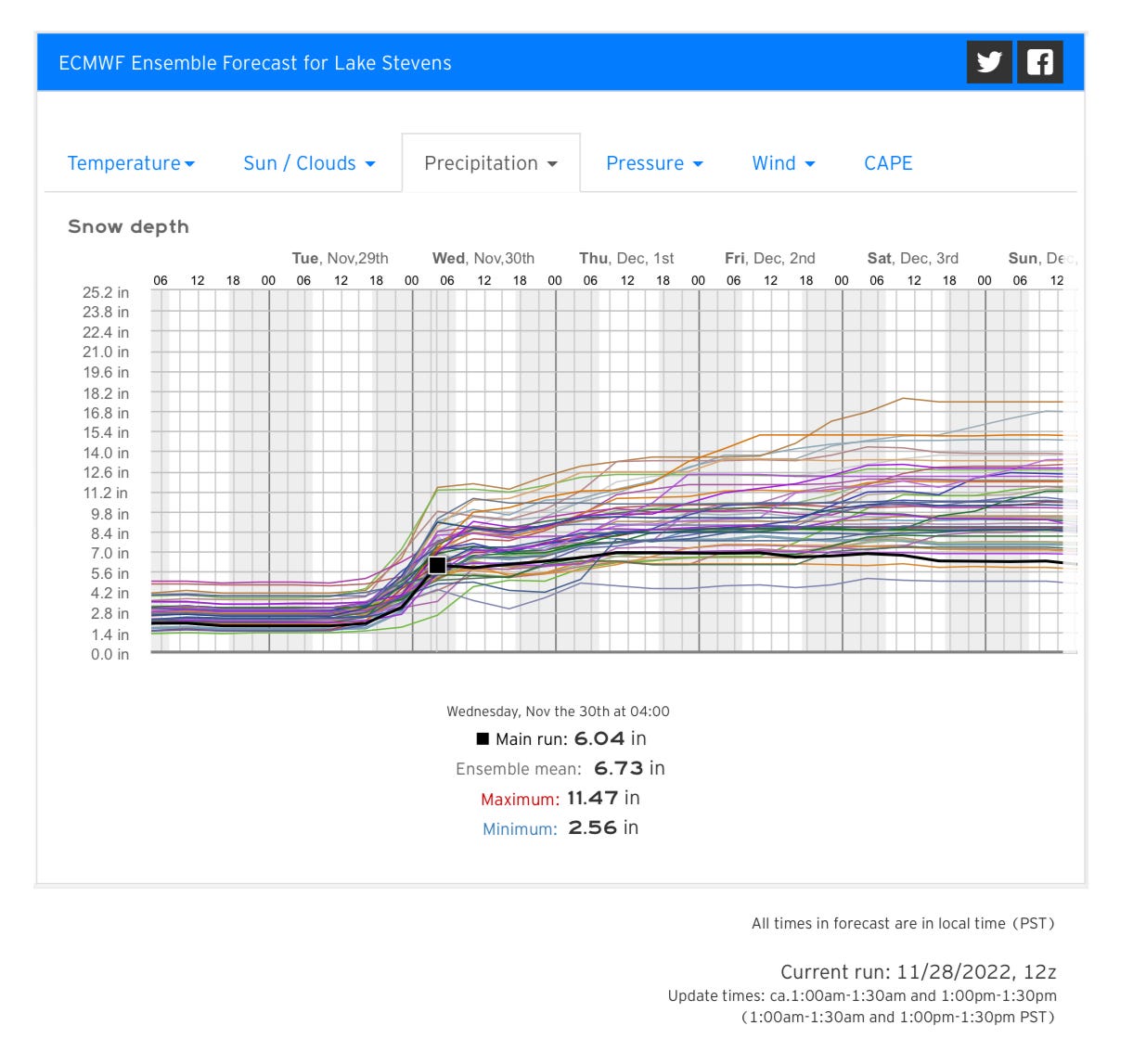This screenshot has width=1133, height=1064.
Task: Click the 'Minimum: 2.56 in' value
Action: pyautogui.click(x=560, y=828)
